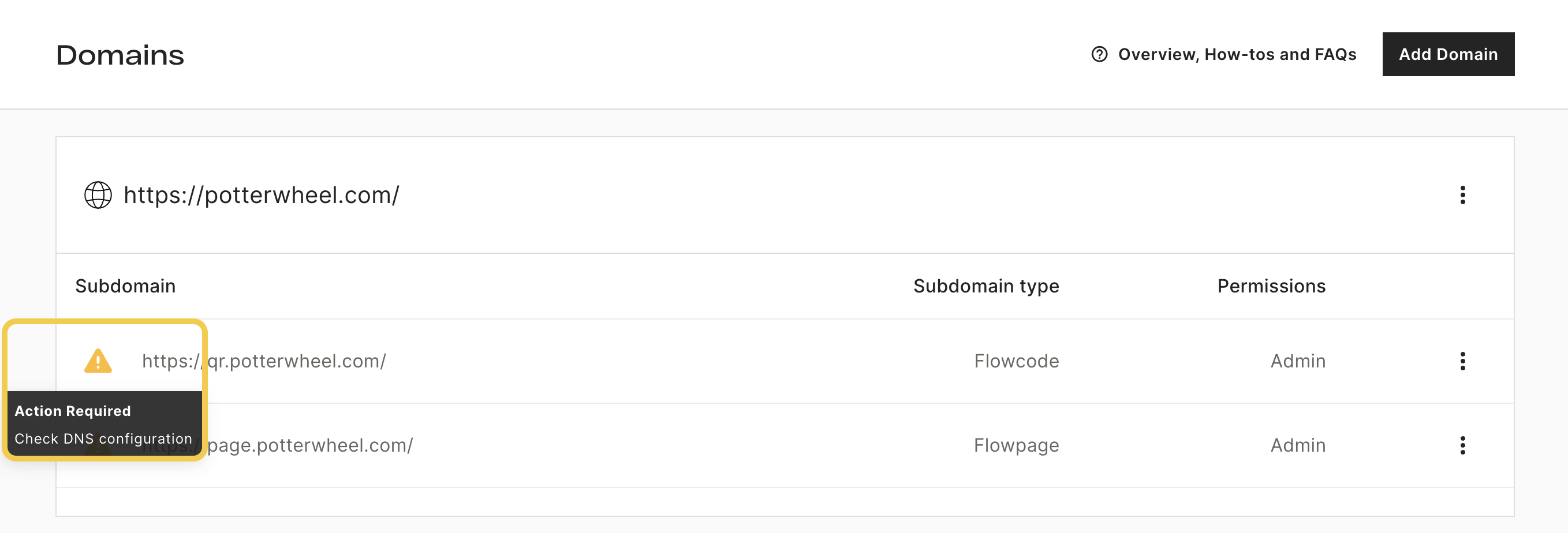Click the Subdomain column header
This screenshot has width=1568, height=533.
125,286
